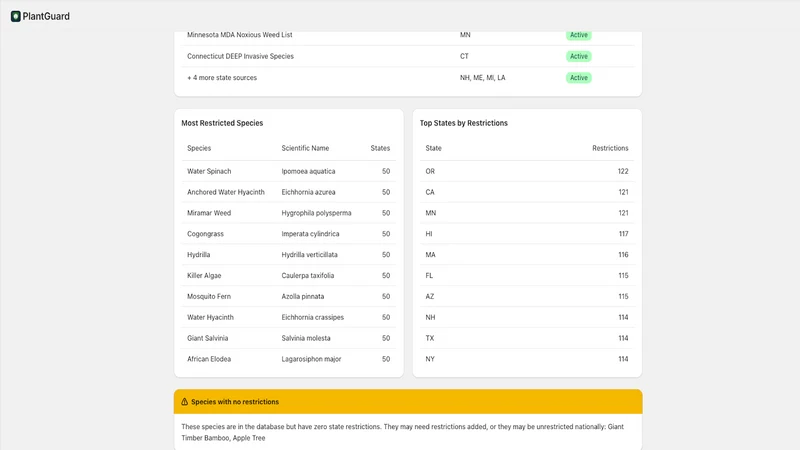Select Connecticut DEEP Invasive Species source
The height and width of the screenshot is (450, 800).
[240, 56]
